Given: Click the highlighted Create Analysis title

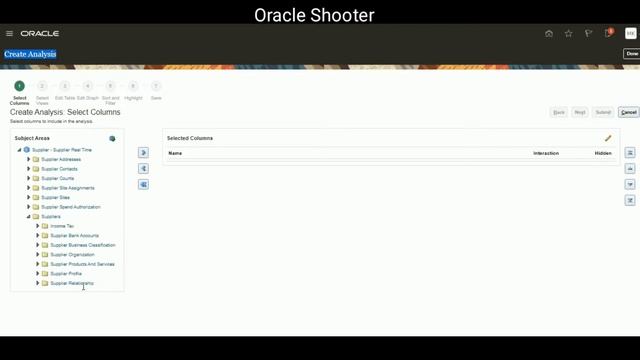Looking at the screenshot, I should (x=30, y=54).
